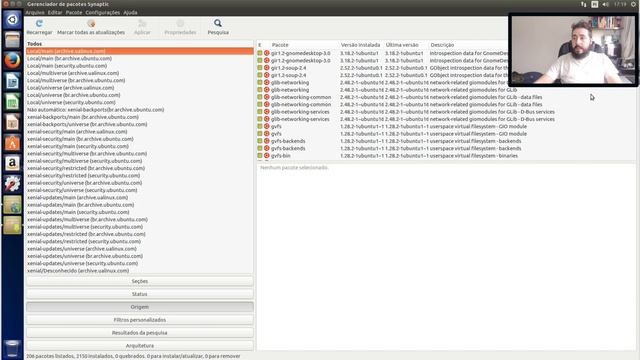Toggle status box of gvfs-bin package
Image resolution: width=640 pixels, height=360 pixels.
click(260, 156)
